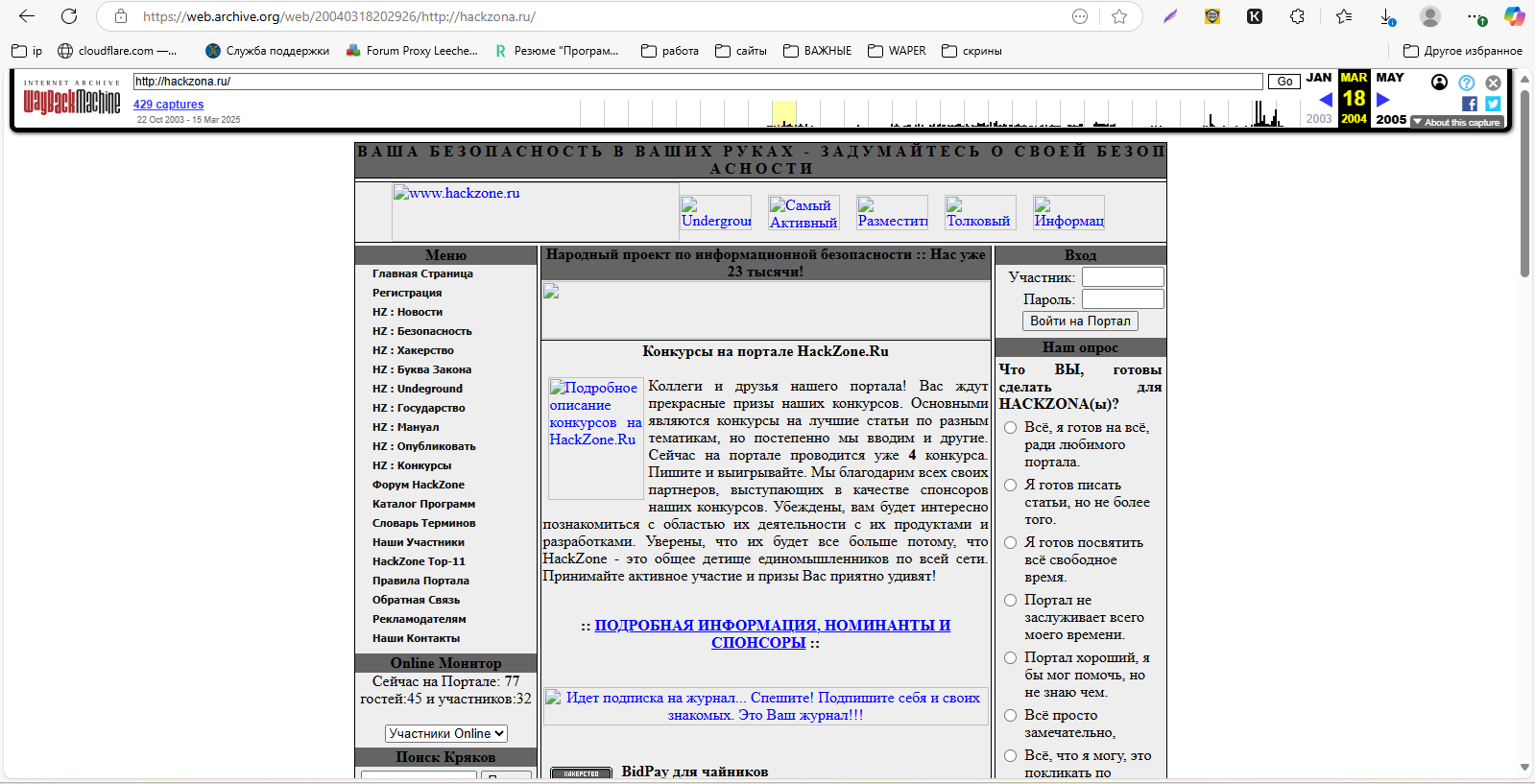Open the browser Settings and more menu
1535x784 pixels.
click(x=1475, y=16)
